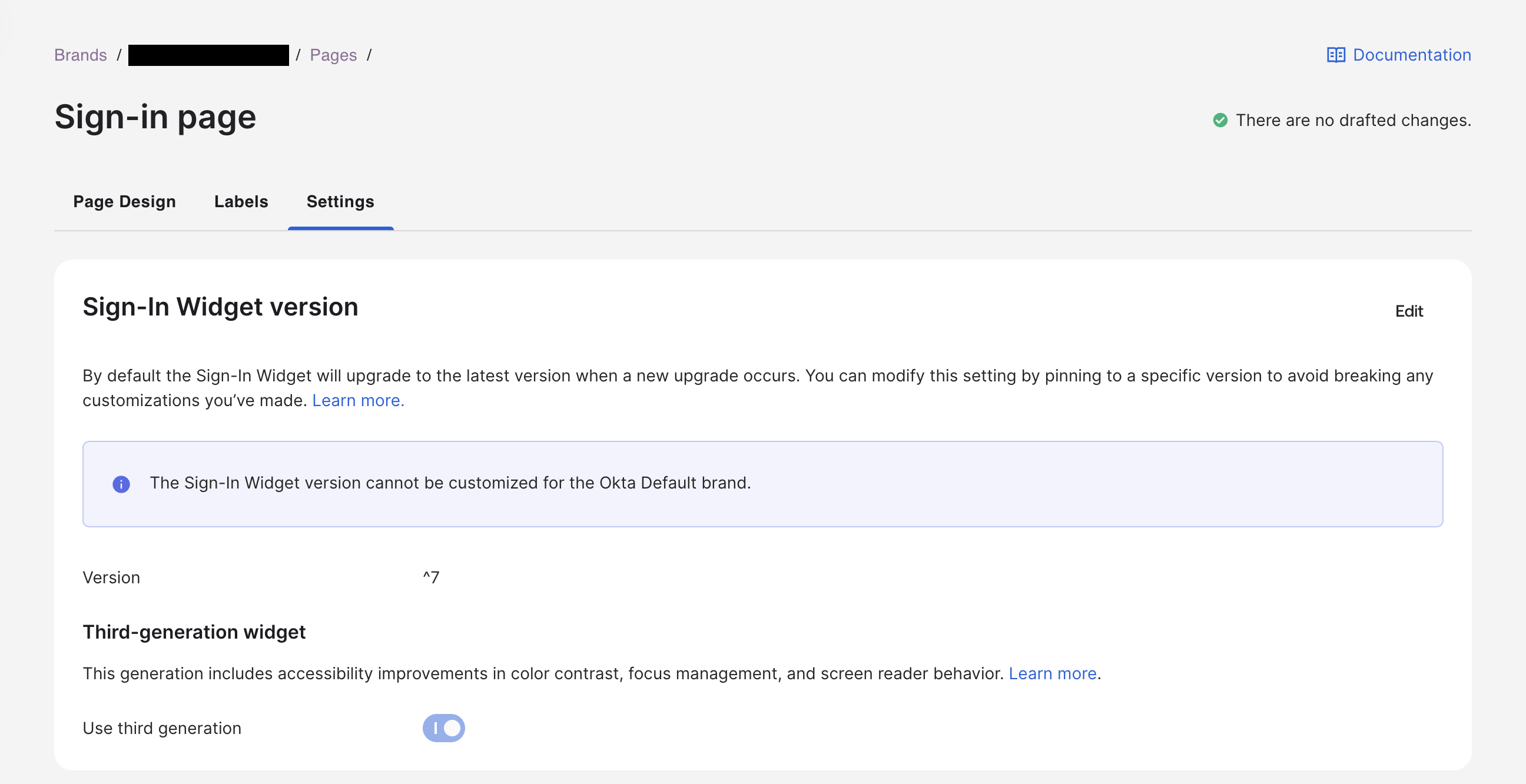Screen dimensions: 1526x784
Task: Click the Documentation book icon
Action: [x=1336, y=55]
